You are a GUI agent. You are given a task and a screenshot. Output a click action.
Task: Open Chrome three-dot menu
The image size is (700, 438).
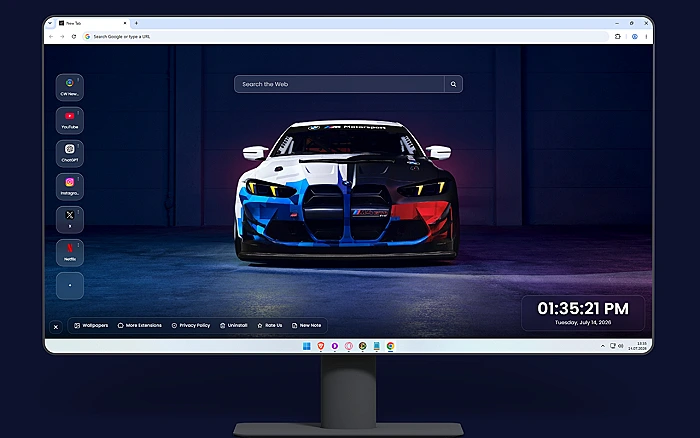click(646, 37)
